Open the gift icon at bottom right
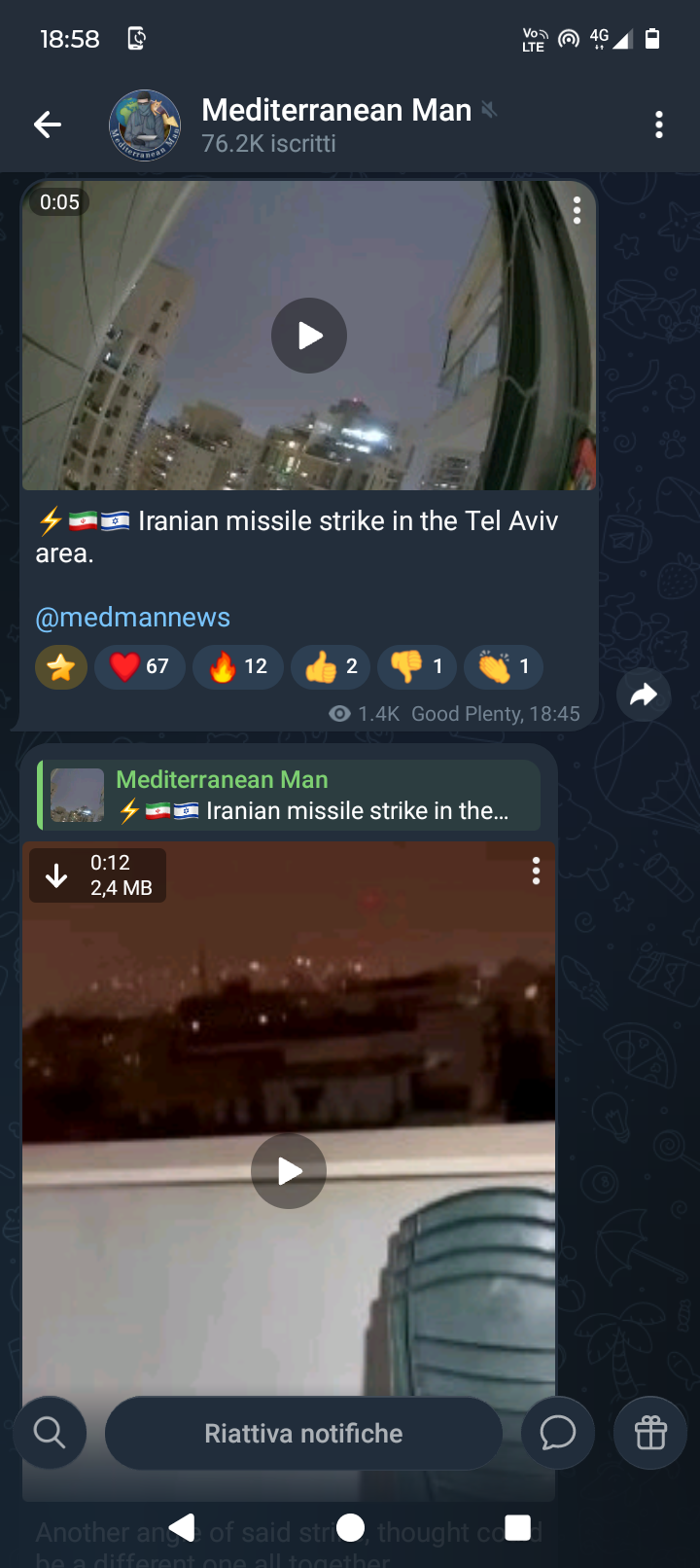 (x=650, y=1434)
